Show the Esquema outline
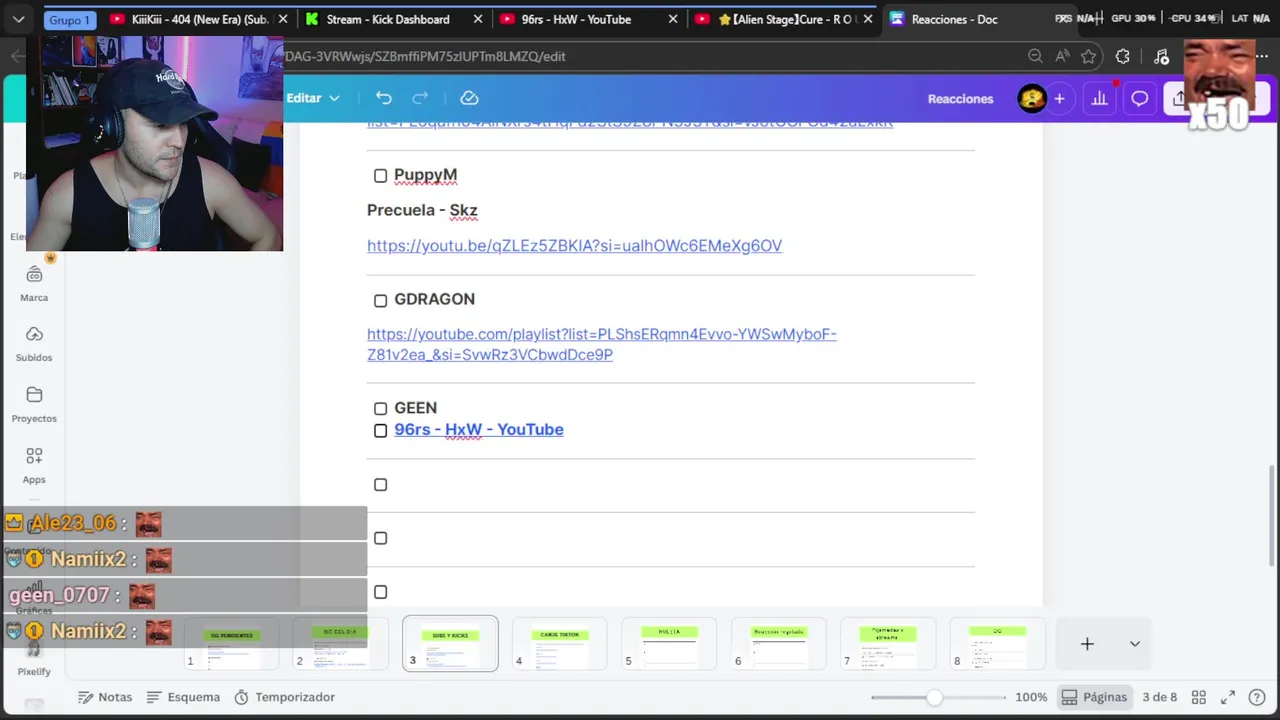1280x720 pixels. pyautogui.click(x=183, y=697)
